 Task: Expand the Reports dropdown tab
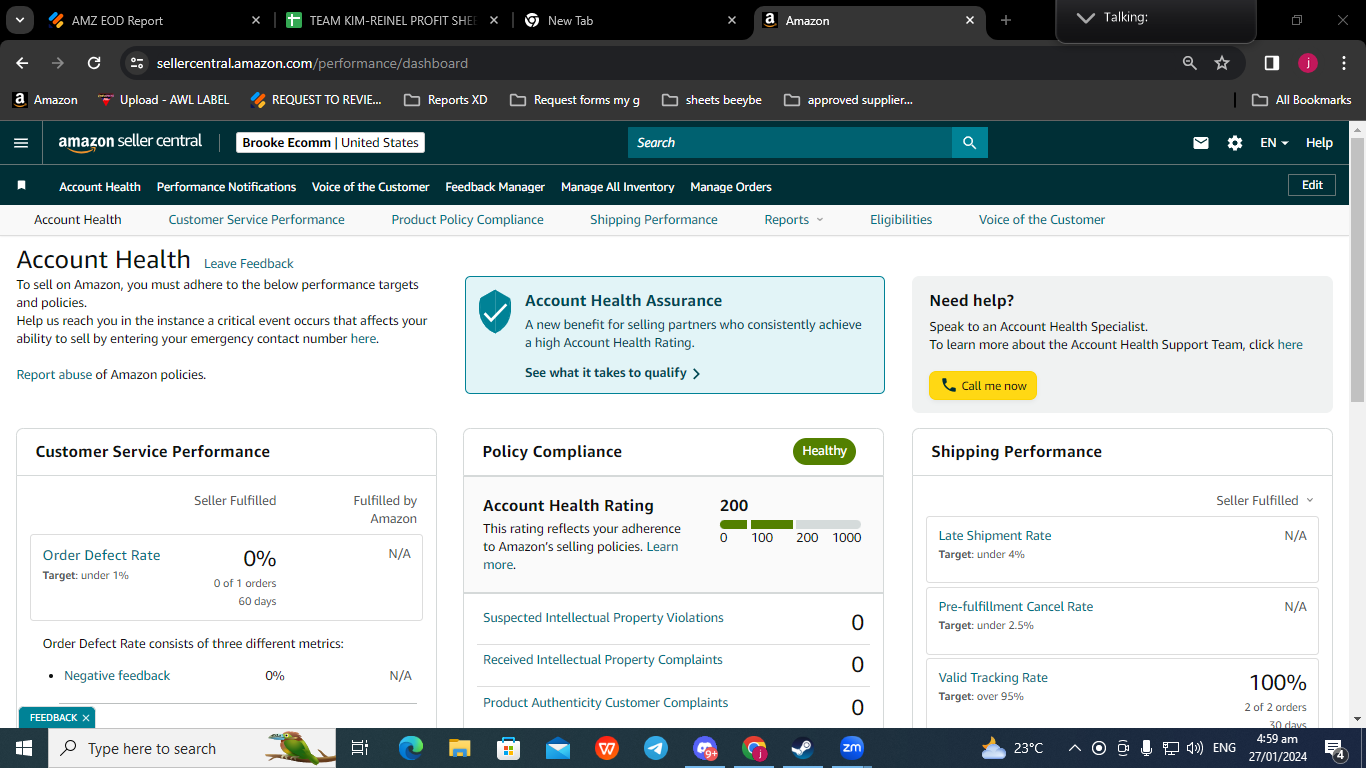click(x=794, y=220)
